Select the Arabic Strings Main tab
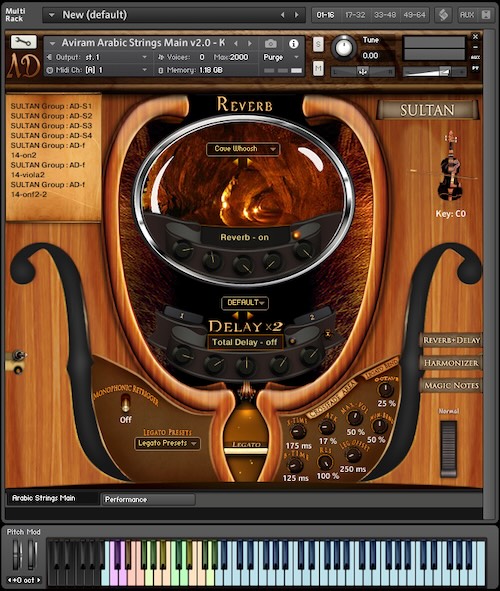 (x=52, y=498)
